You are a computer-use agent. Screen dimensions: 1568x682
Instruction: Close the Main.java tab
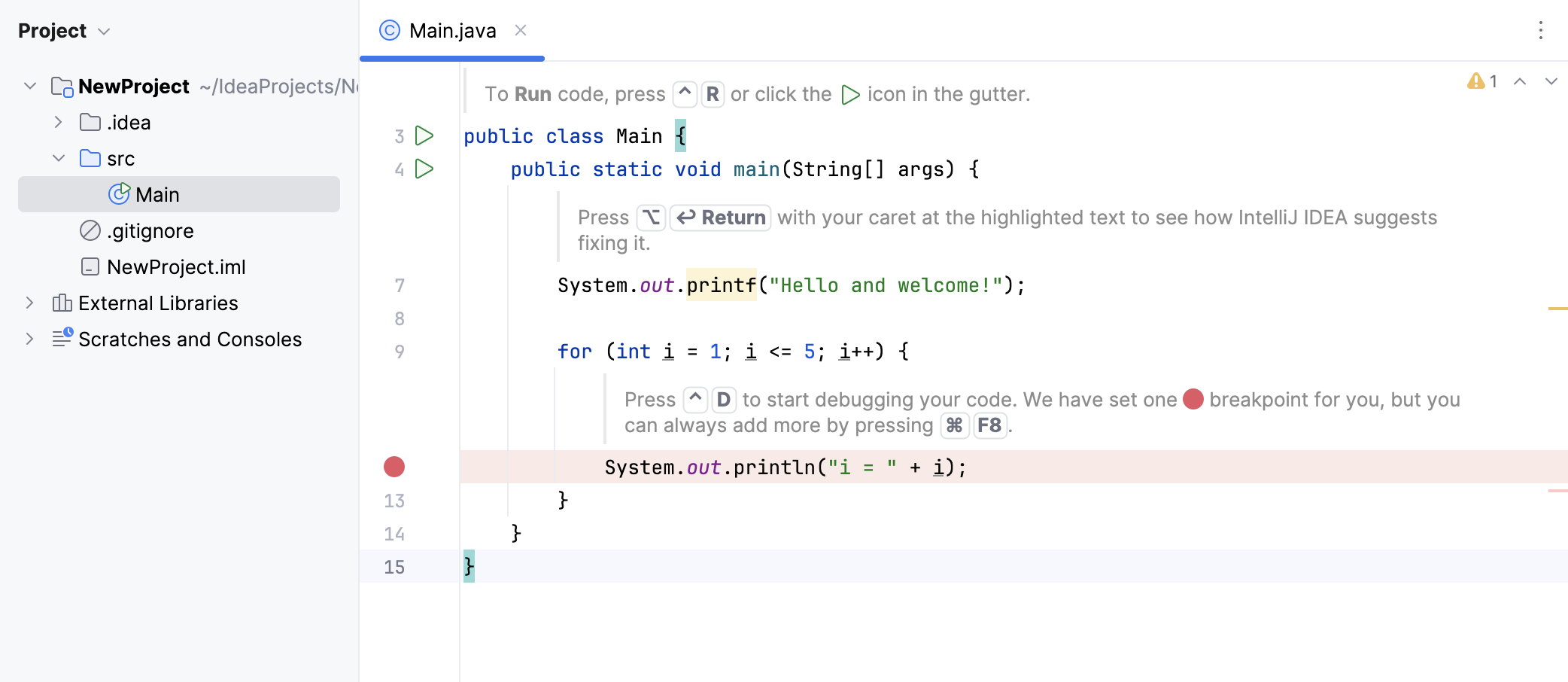point(521,30)
